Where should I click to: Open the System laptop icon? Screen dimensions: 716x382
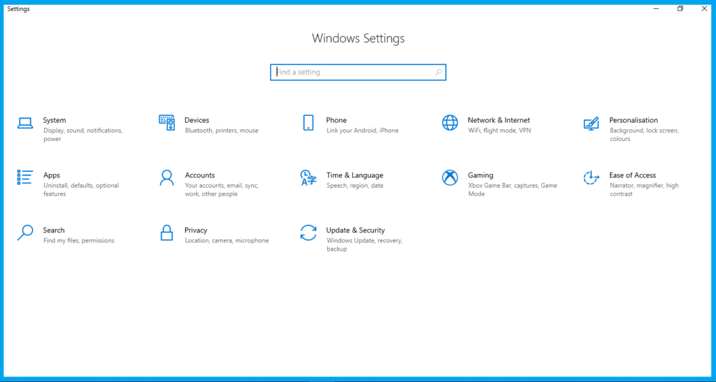click(25, 123)
